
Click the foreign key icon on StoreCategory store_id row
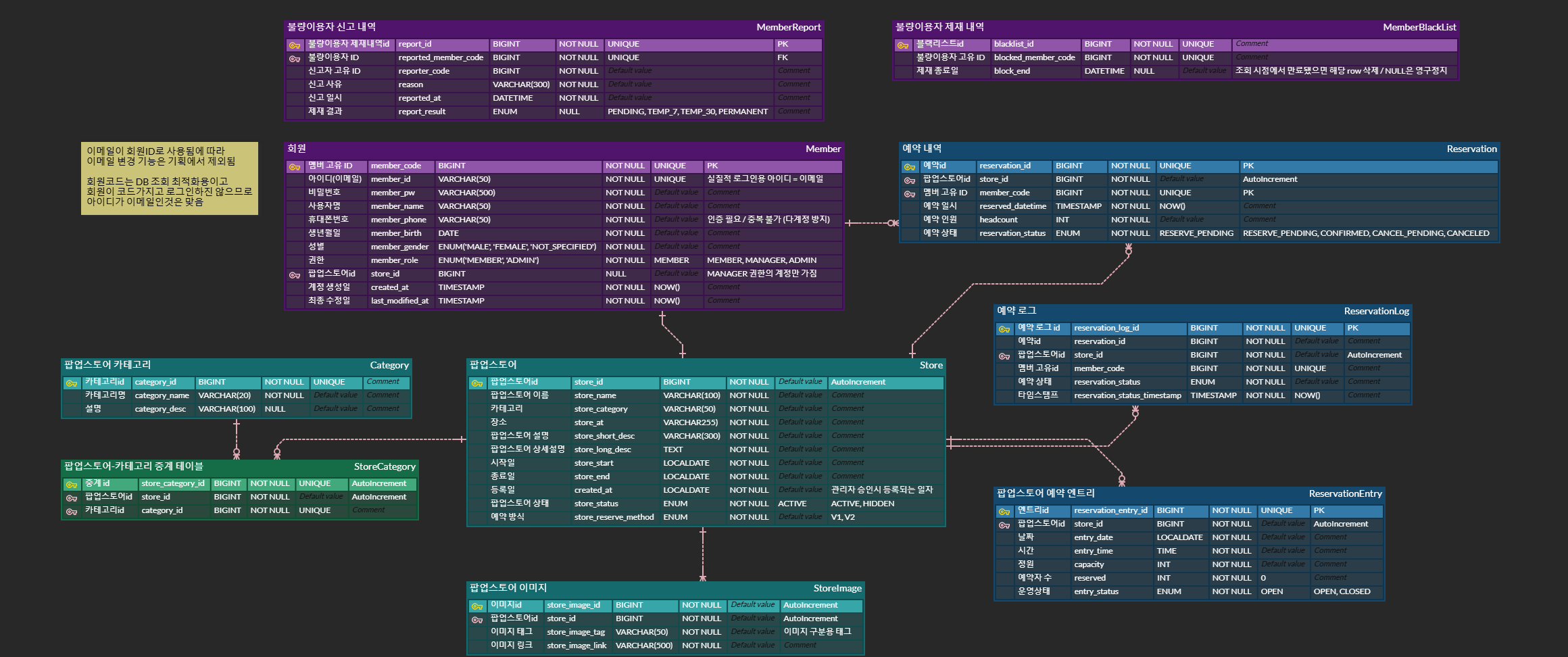pos(72,498)
